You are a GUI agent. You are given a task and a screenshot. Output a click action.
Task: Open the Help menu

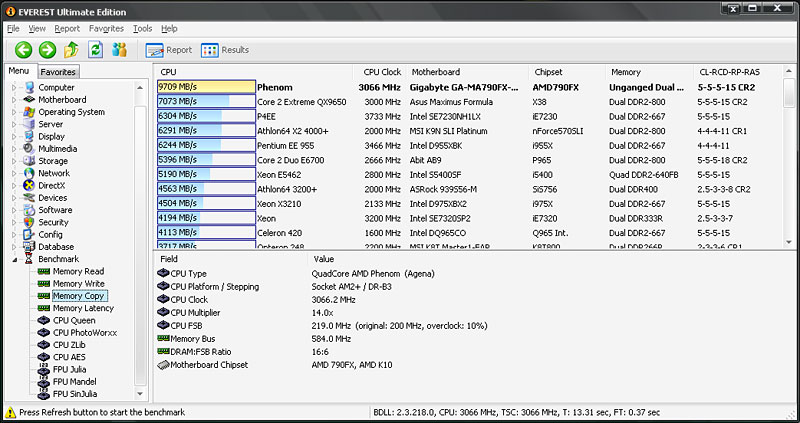click(169, 29)
